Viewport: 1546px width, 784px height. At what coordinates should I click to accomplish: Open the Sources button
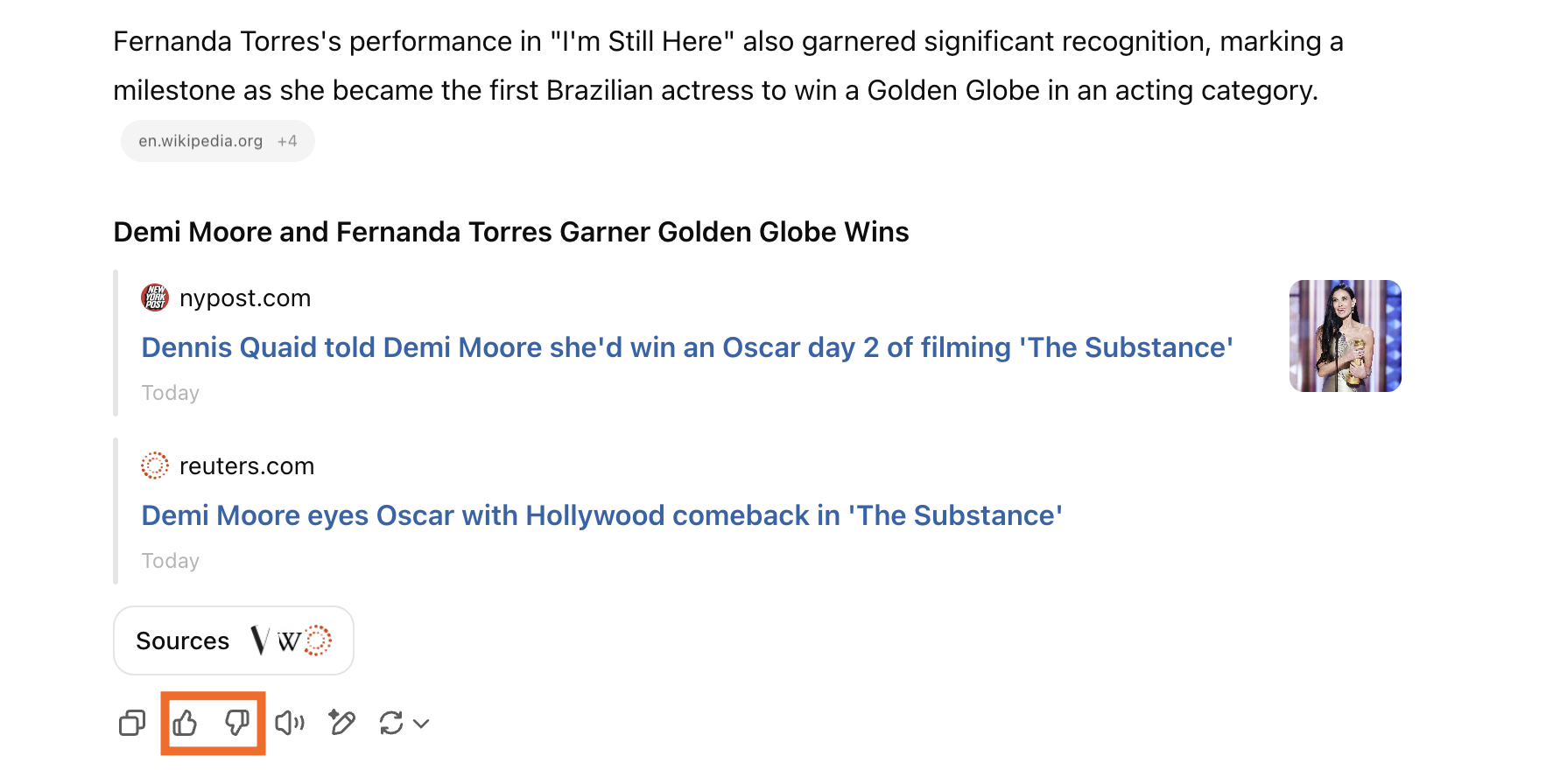[234, 640]
